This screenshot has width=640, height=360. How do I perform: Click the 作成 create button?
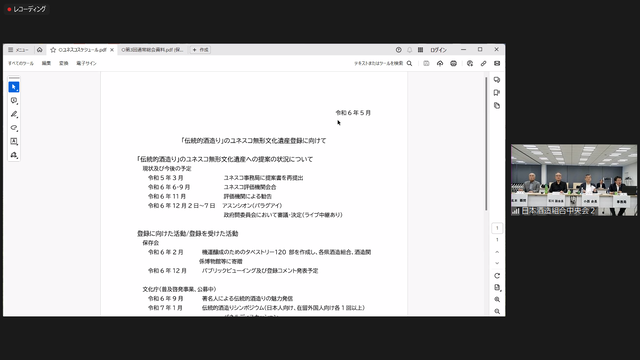pyautogui.click(x=200, y=50)
